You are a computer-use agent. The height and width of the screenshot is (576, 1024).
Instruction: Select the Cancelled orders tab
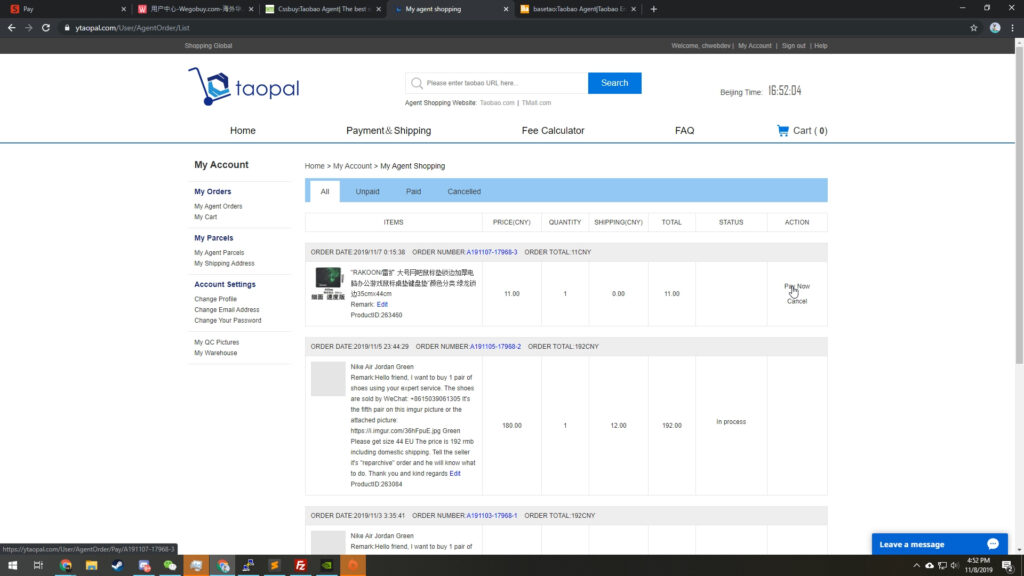tap(464, 191)
